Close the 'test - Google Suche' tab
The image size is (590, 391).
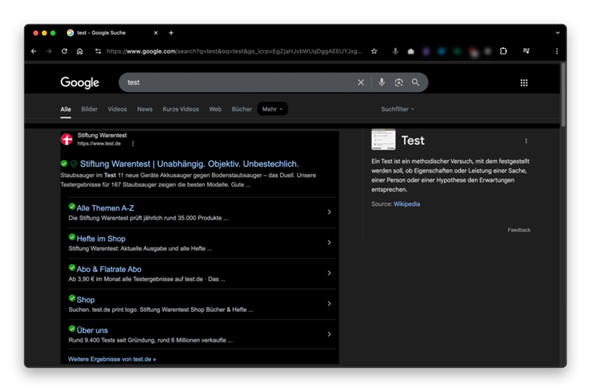(156, 33)
